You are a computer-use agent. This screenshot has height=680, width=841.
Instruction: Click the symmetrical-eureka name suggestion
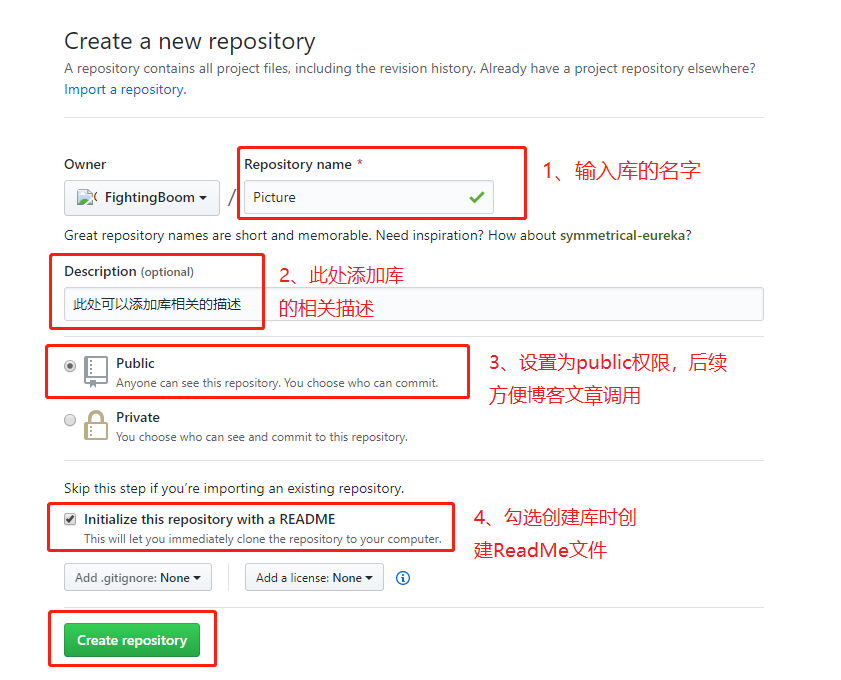point(622,235)
